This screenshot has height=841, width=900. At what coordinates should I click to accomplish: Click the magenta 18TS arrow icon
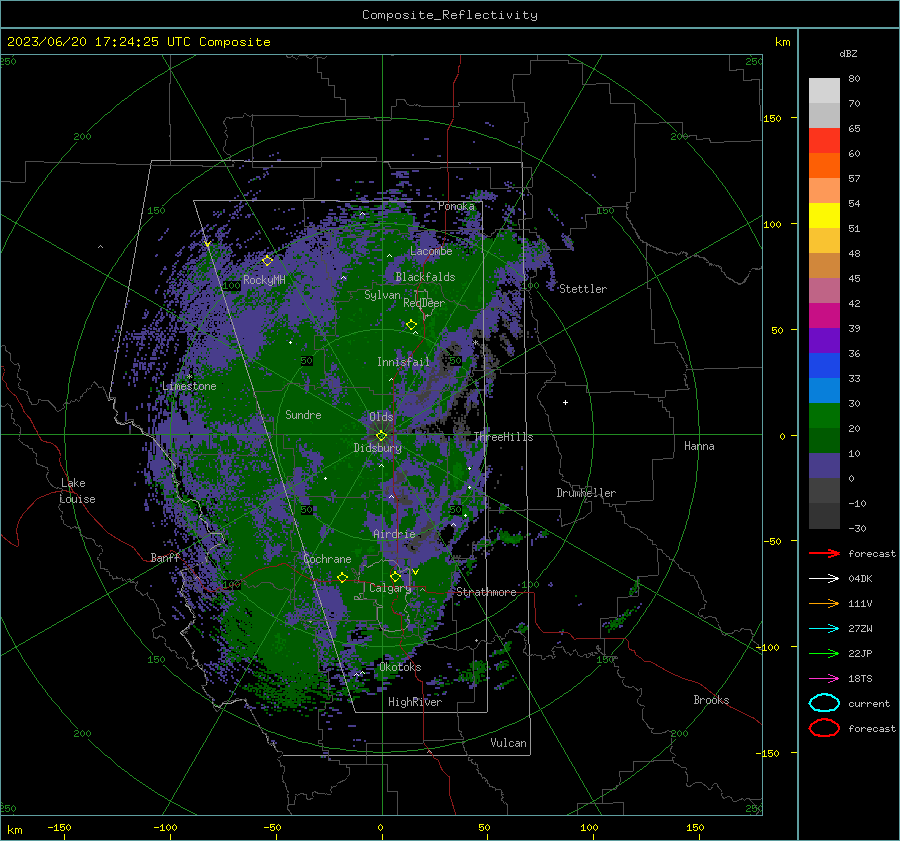[x=824, y=679]
